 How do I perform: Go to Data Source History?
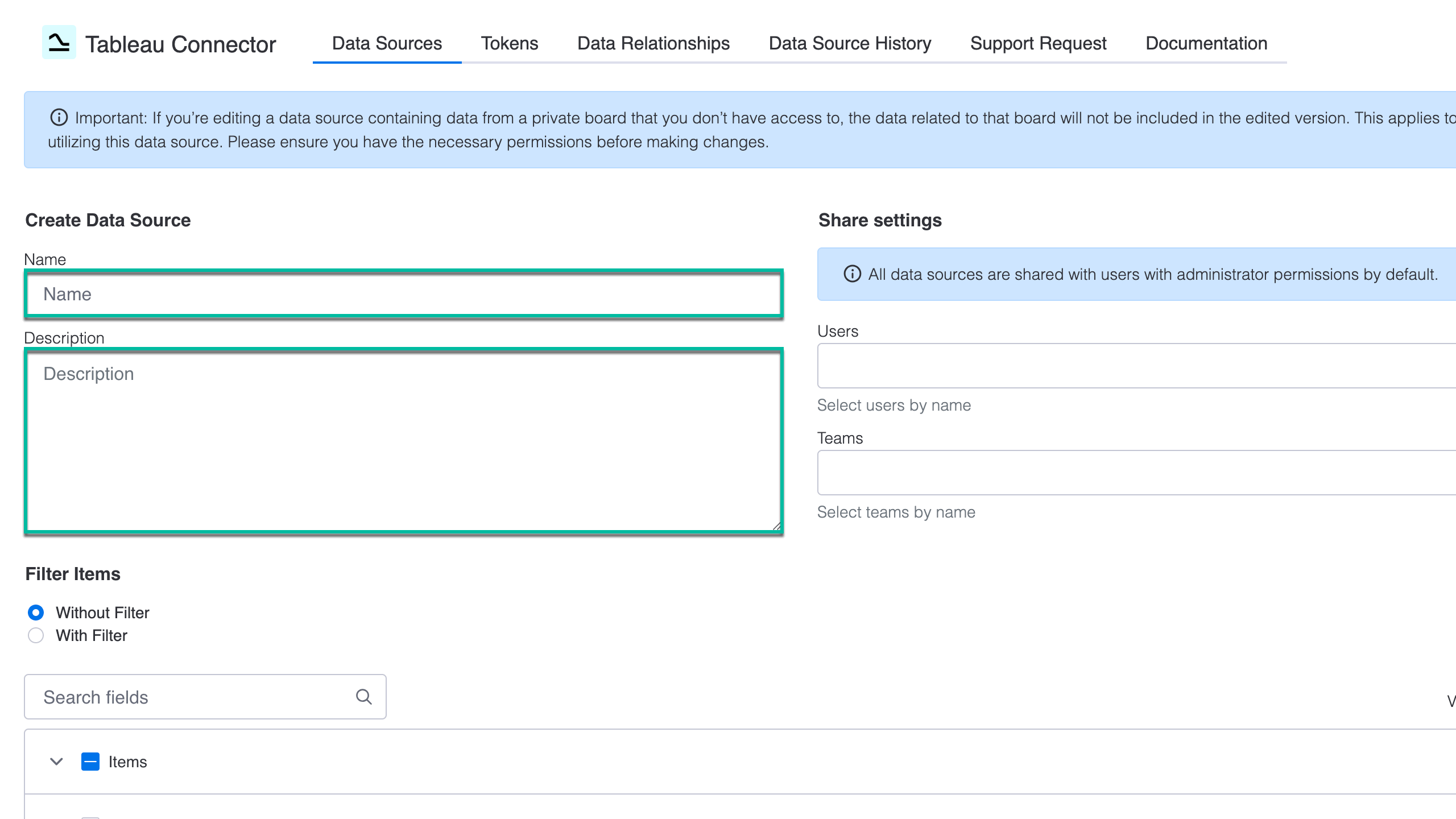point(850,43)
